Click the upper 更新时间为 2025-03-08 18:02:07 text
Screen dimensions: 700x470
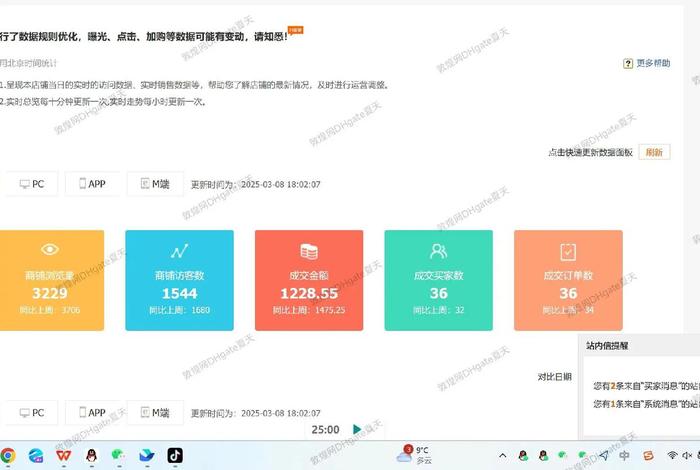point(256,184)
